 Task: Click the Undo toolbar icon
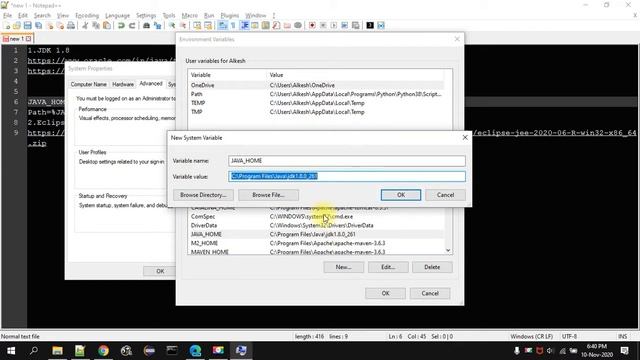[121, 25]
